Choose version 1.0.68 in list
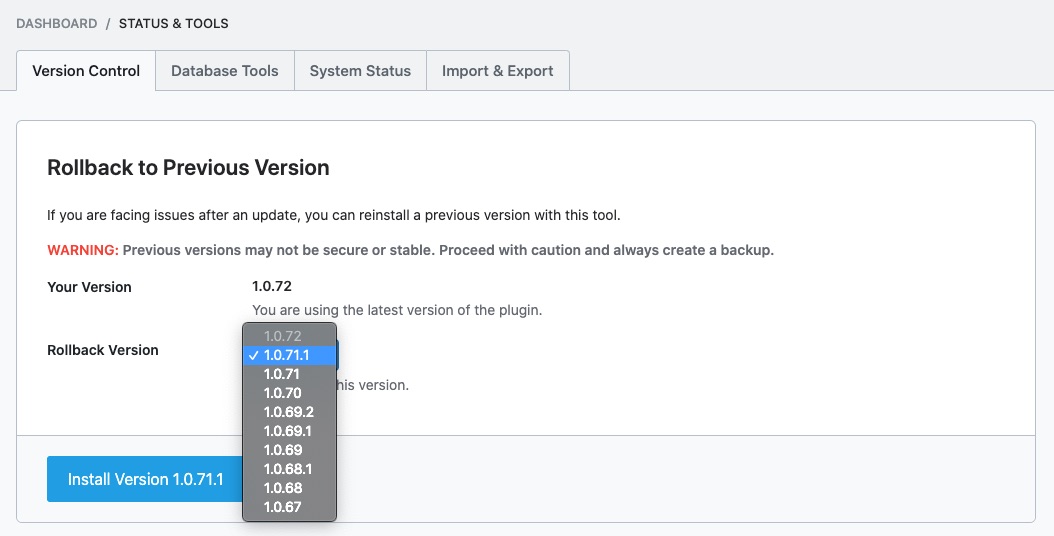This screenshot has height=536, width=1054. coord(290,488)
